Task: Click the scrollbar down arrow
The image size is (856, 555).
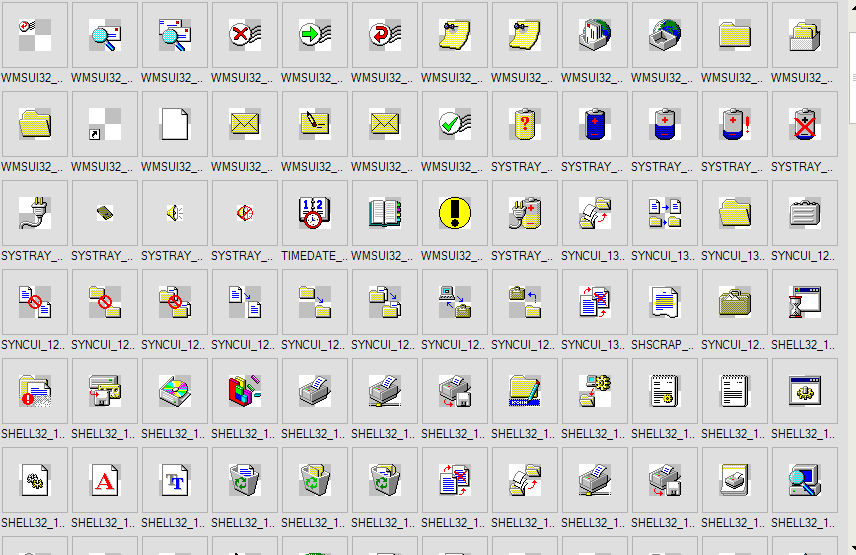Action: click(853, 547)
